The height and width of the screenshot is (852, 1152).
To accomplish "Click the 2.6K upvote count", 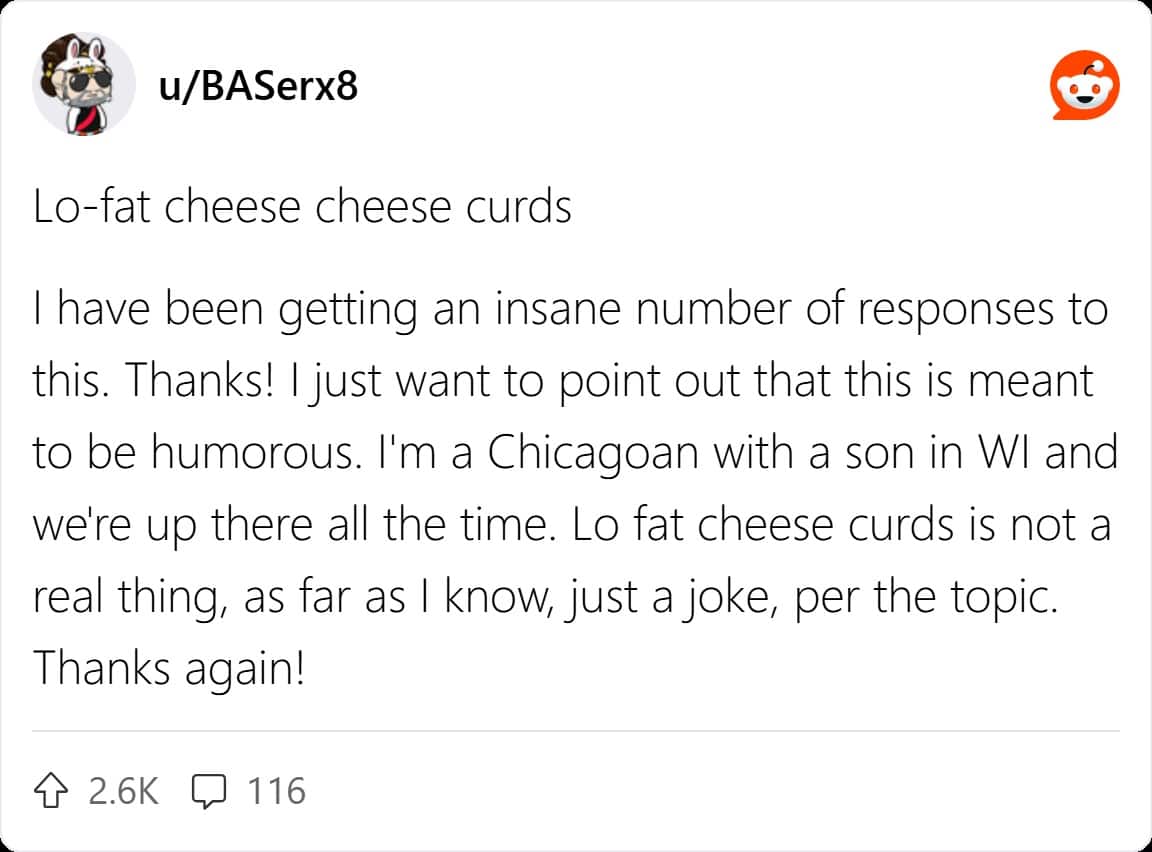I will tap(124, 792).
